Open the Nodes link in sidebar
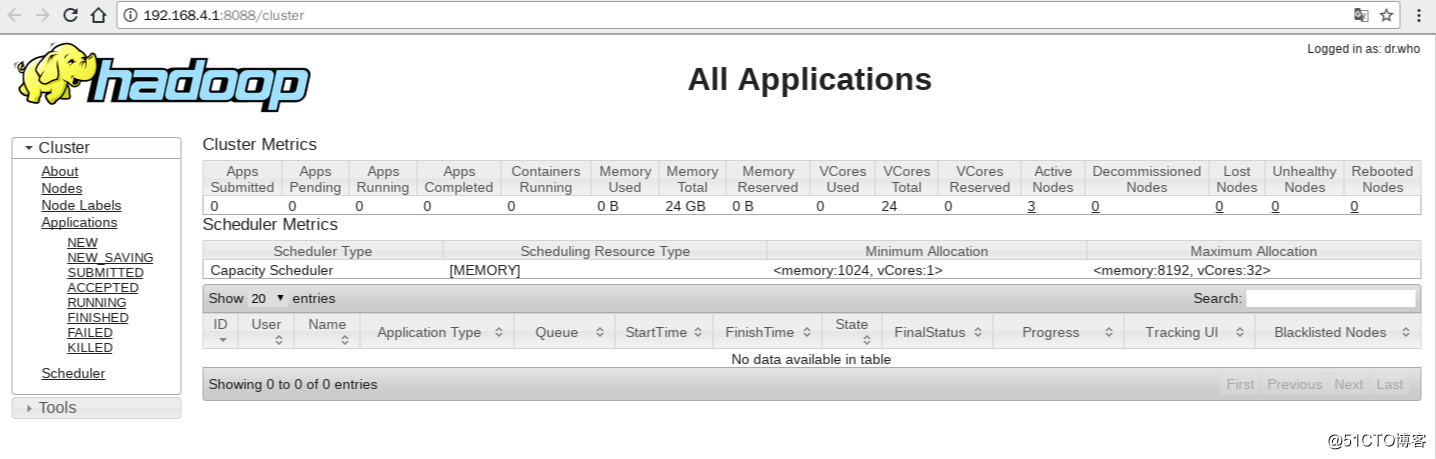 click(62, 188)
